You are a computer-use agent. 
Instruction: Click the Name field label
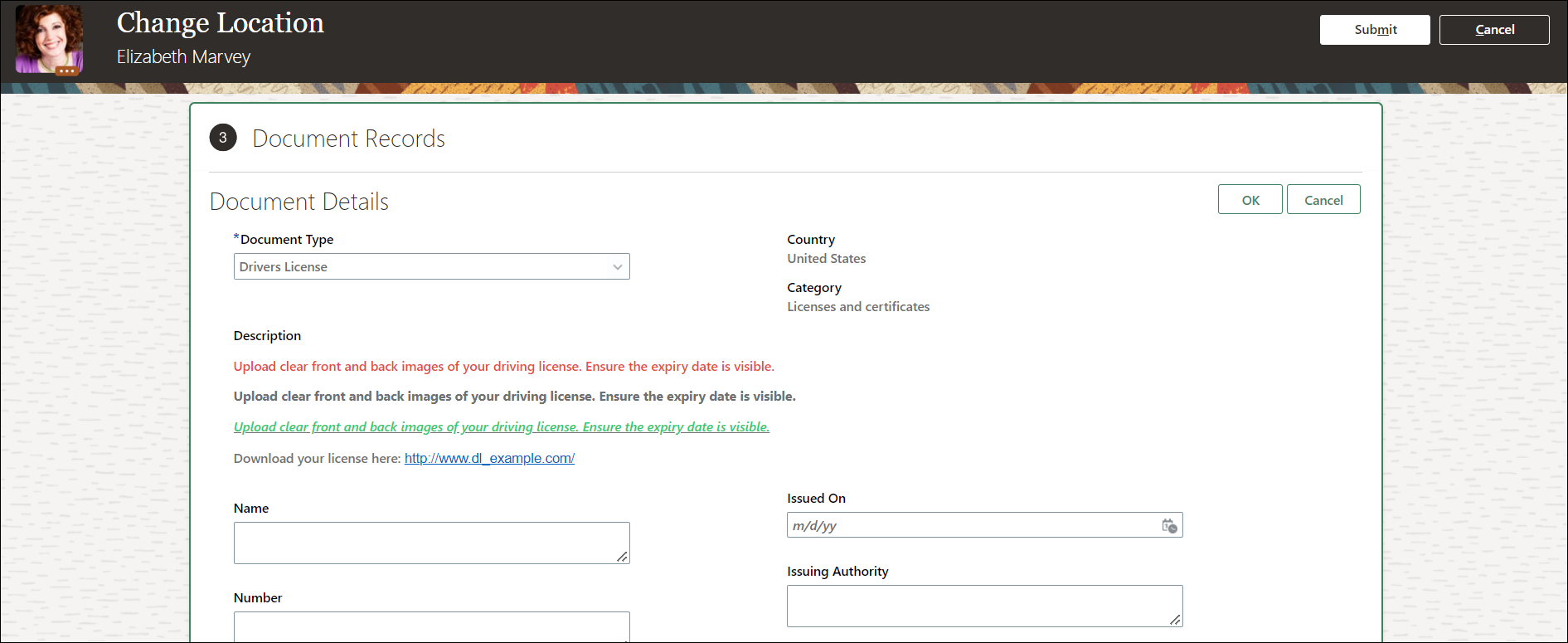[x=251, y=509]
